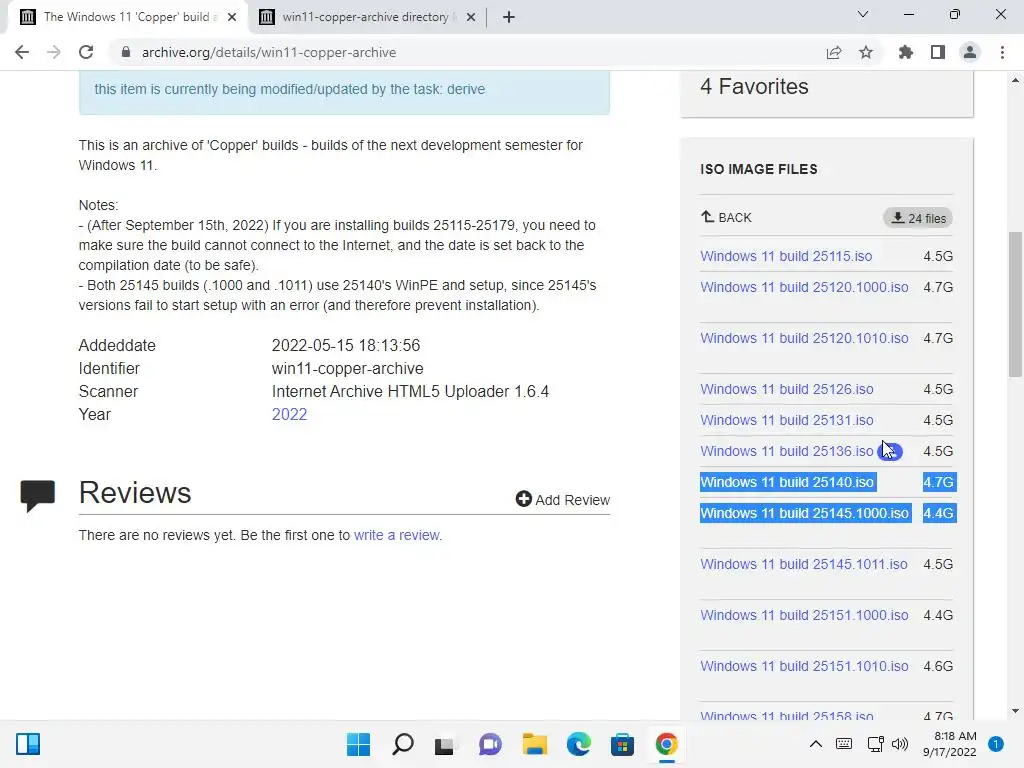
Task: Open Chat icon on taskbar
Action: point(490,744)
